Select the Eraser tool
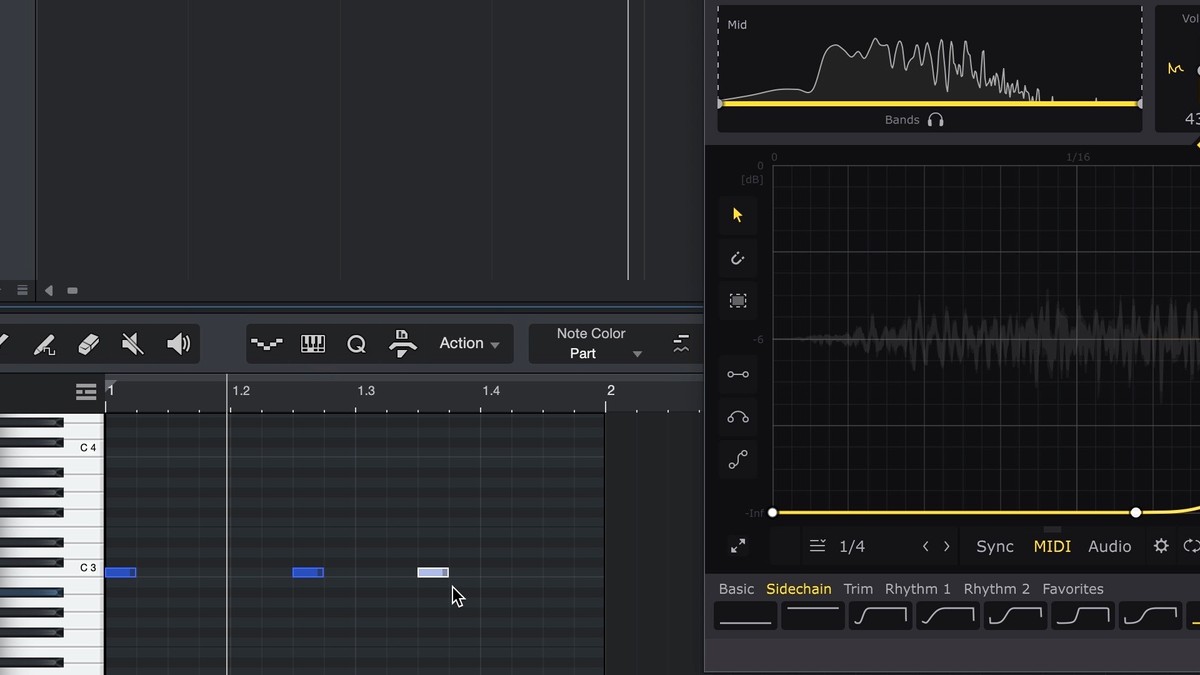This screenshot has width=1200, height=675. (88, 345)
